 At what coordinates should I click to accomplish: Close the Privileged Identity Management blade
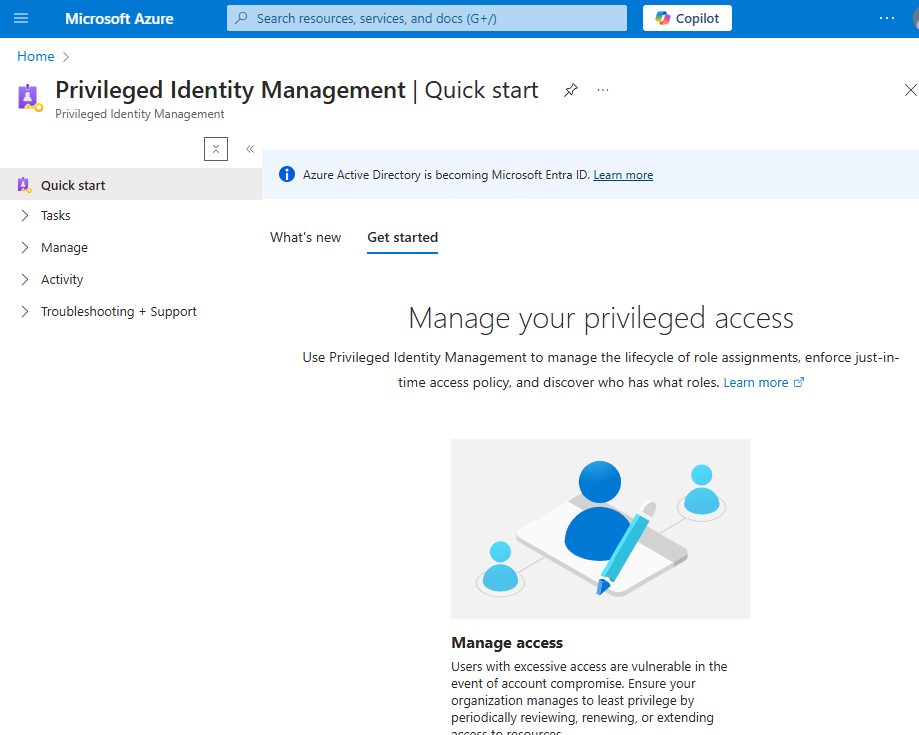pos(910,90)
